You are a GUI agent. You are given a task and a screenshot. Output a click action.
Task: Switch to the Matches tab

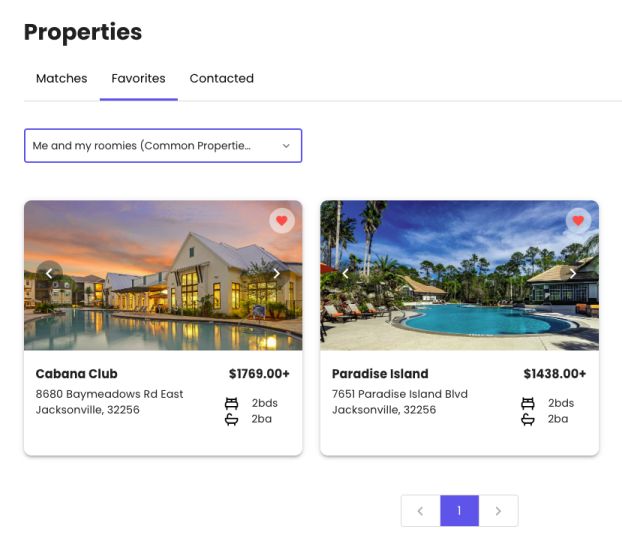[61, 79]
